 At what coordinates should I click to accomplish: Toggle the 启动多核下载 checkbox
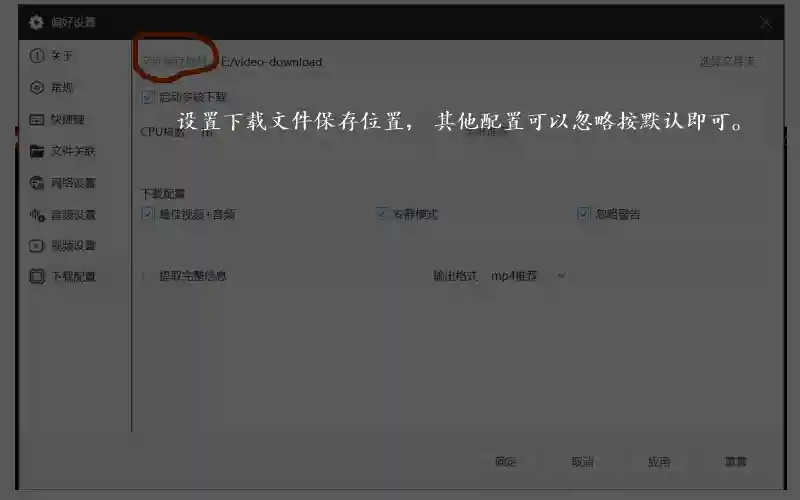click(147, 97)
